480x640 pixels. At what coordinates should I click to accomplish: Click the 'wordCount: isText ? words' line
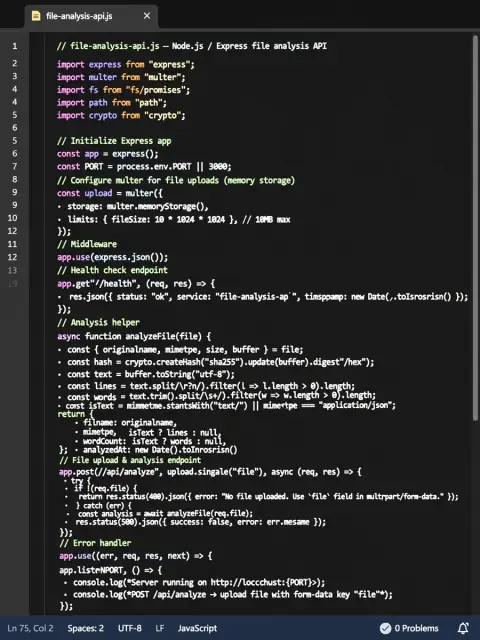tap(154, 442)
